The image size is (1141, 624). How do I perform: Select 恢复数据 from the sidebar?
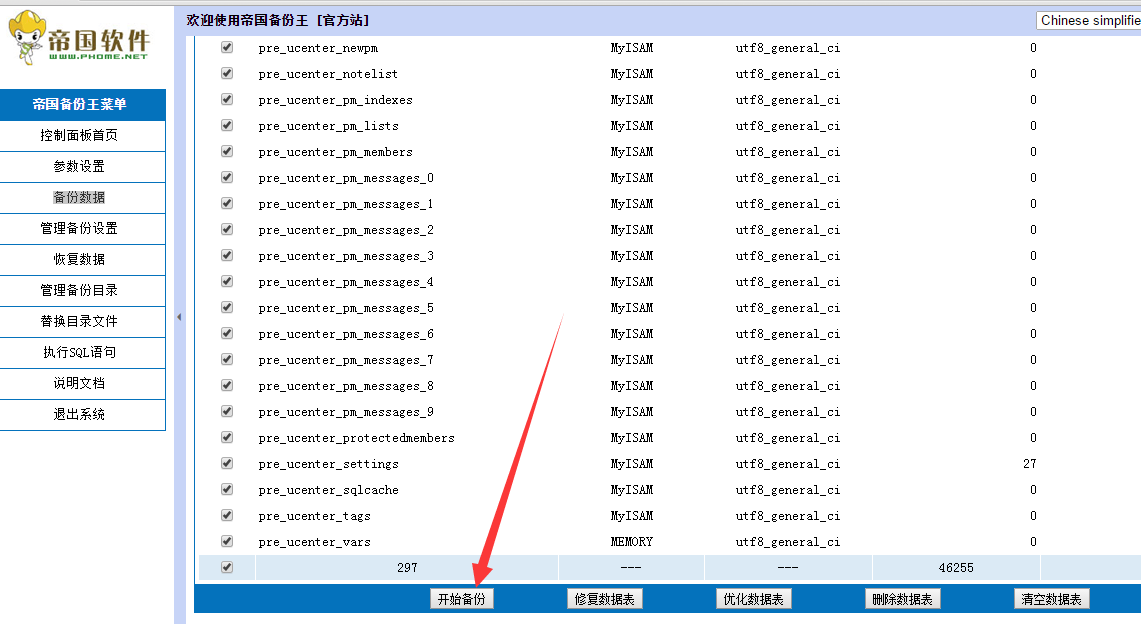(x=79, y=260)
